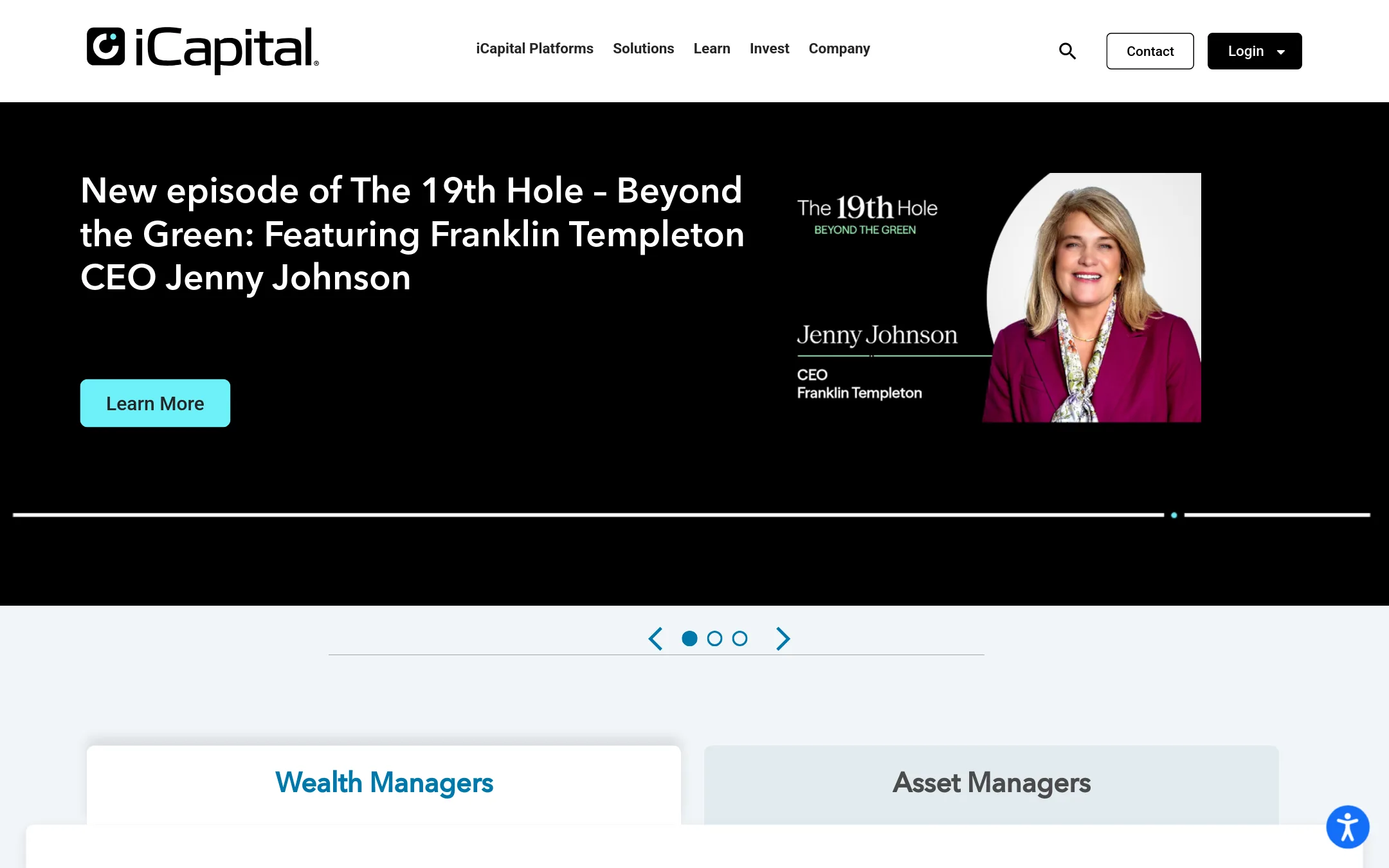Open the Company menu

[839, 49]
